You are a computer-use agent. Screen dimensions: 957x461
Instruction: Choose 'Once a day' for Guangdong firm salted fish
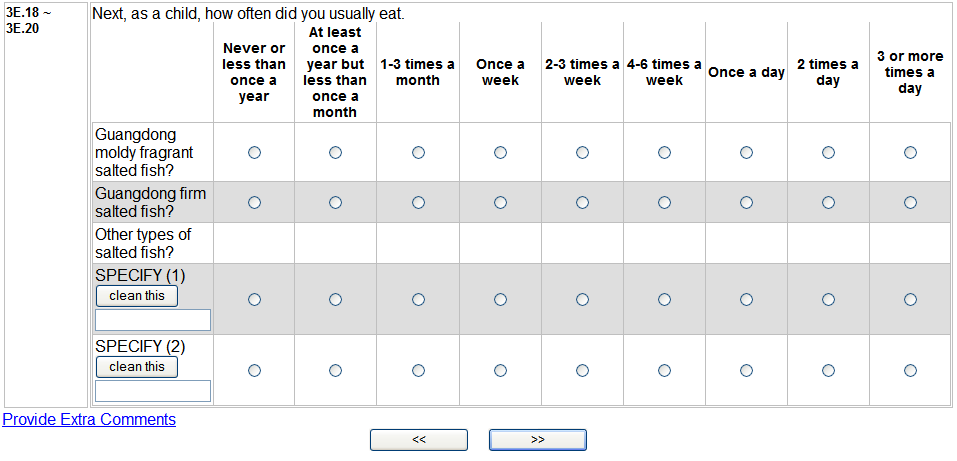[x=746, y=203]
